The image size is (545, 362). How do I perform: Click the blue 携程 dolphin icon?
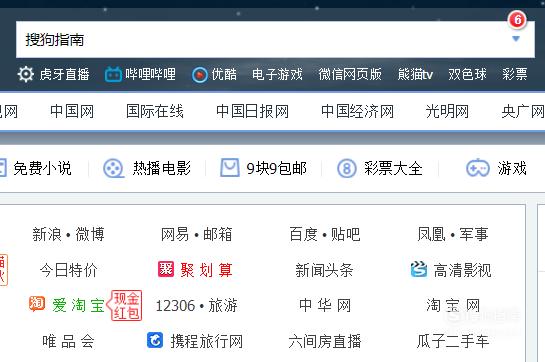155,340
